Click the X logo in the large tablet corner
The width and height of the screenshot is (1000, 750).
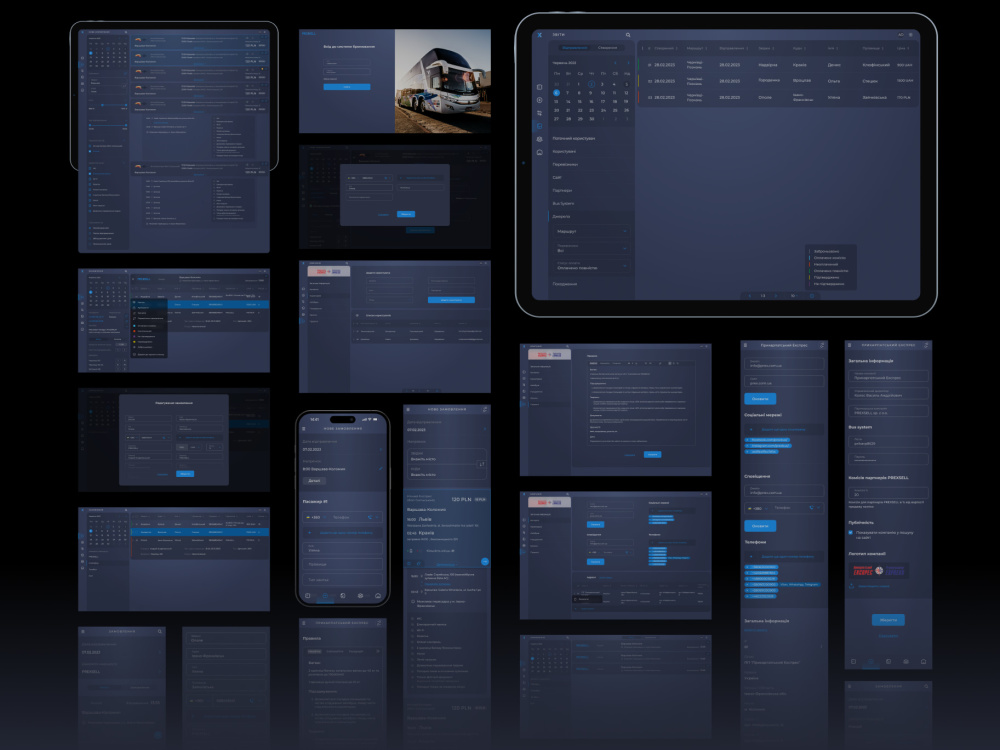click(540, 35)
